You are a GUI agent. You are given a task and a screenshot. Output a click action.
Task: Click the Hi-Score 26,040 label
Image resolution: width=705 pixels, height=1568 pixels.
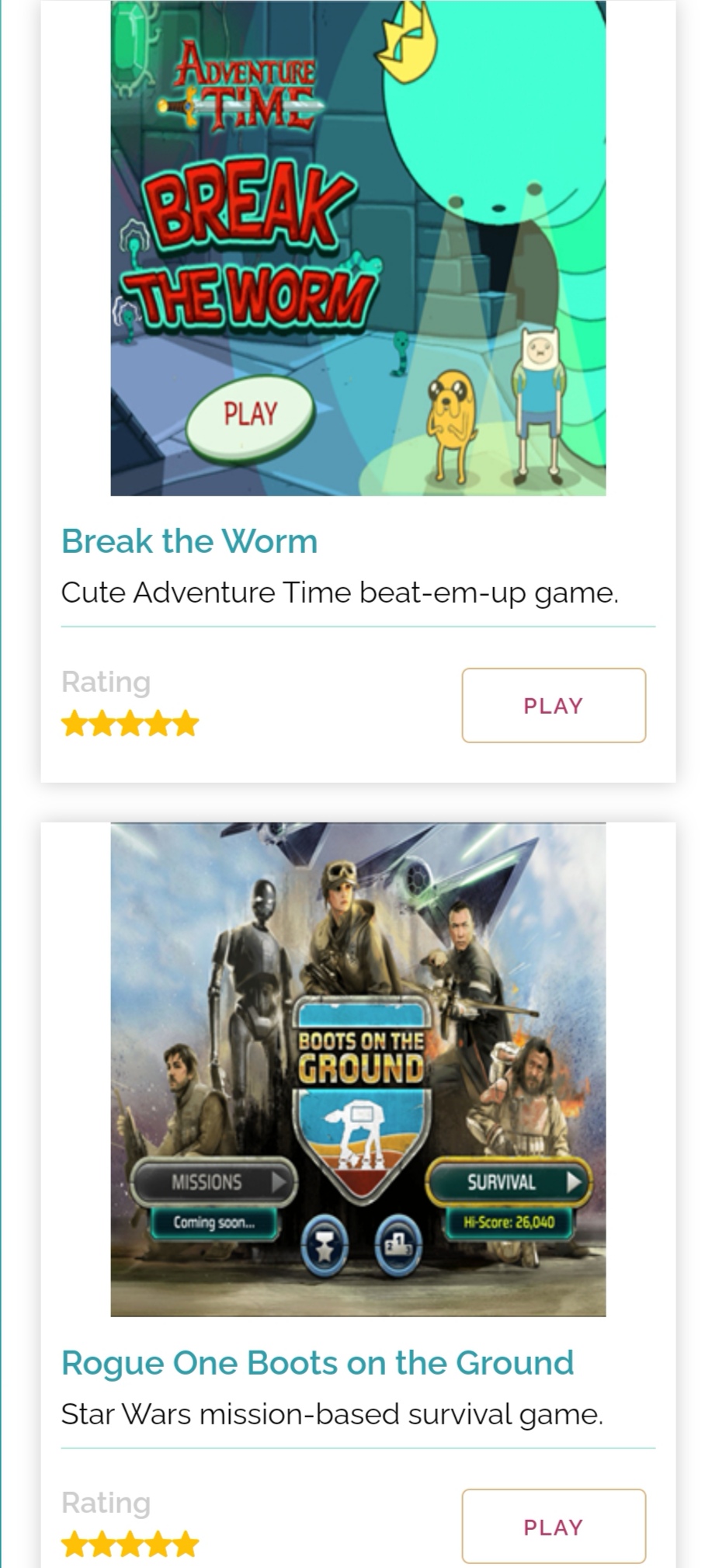point(509,1222)
